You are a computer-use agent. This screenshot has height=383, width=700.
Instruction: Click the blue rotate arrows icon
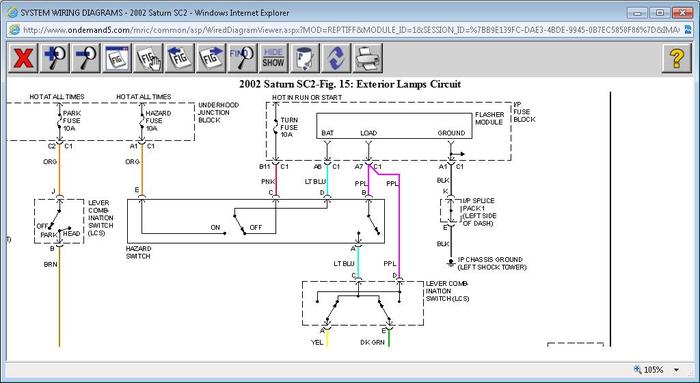(x=336, y=58)
